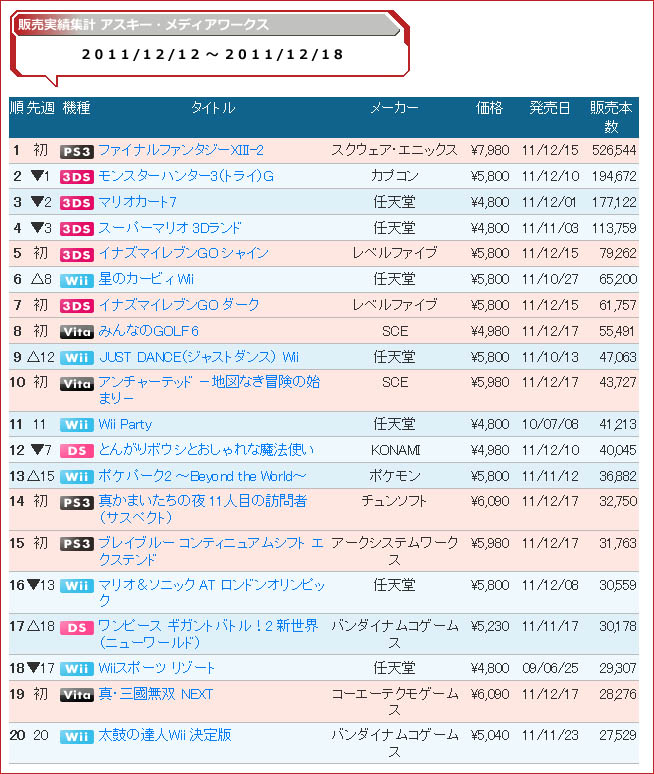
Task: Click the up triangle rank indicator in row 17
Action: [x=33, y=626]
